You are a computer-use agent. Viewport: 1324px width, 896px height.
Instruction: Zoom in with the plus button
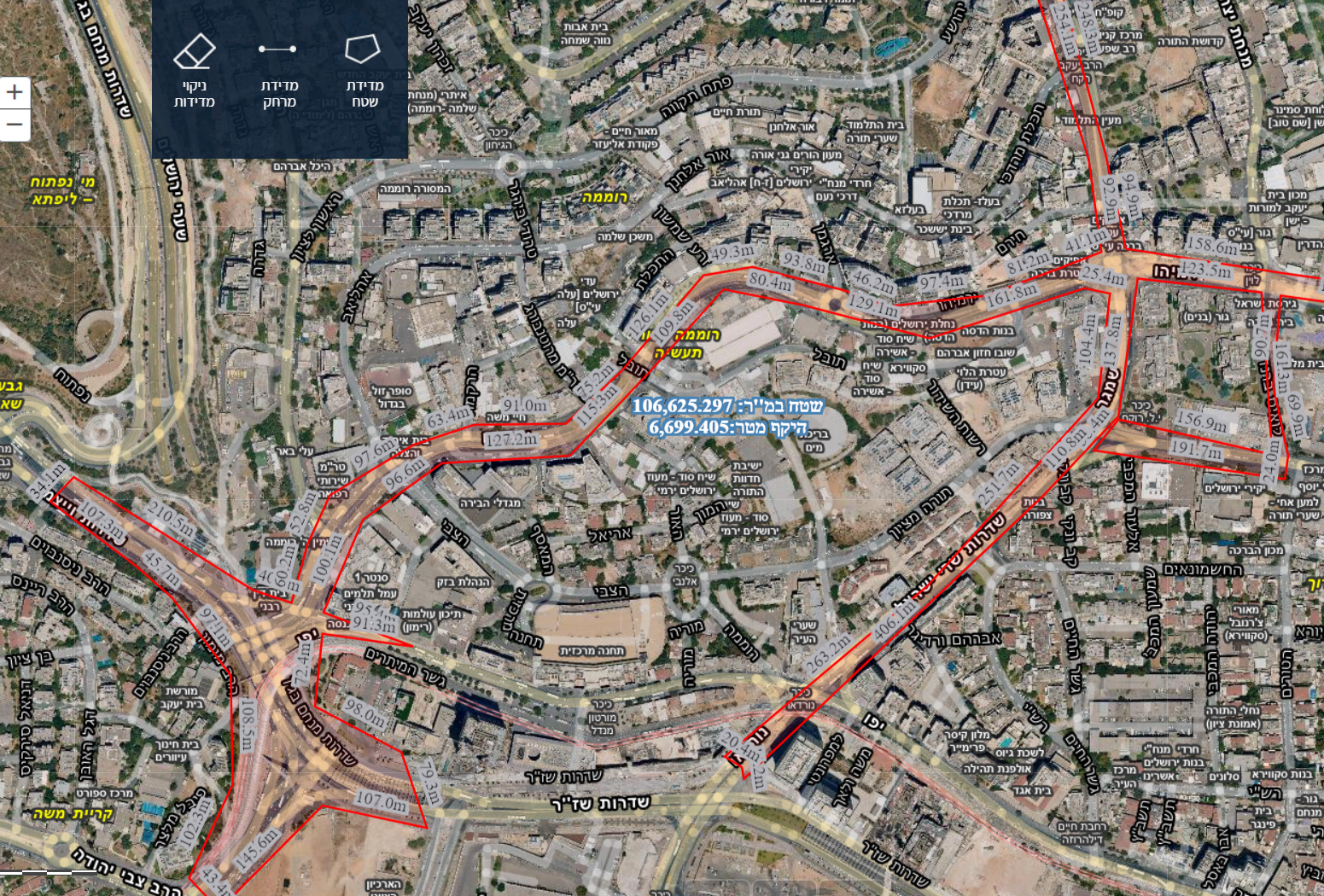click(x=15, y=92)
